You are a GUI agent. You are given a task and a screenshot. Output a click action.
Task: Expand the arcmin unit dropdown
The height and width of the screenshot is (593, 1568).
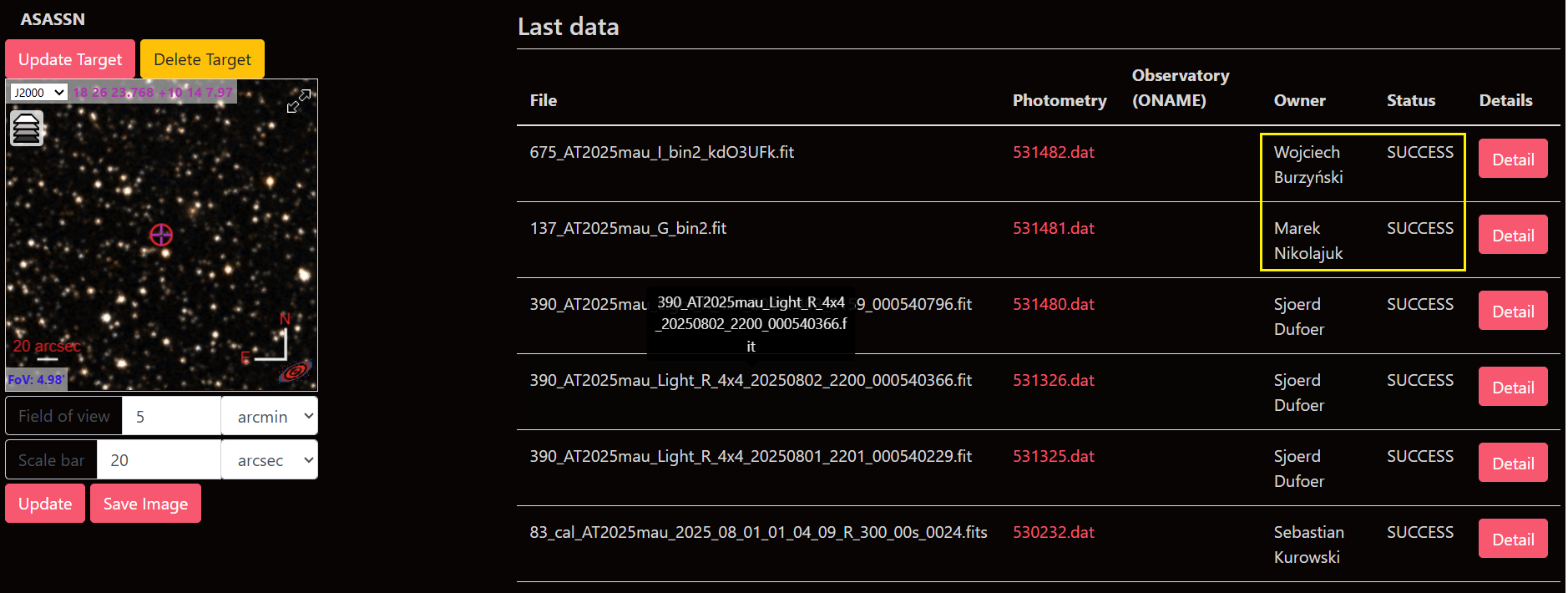pyautogui.click(x=270, y=416)
